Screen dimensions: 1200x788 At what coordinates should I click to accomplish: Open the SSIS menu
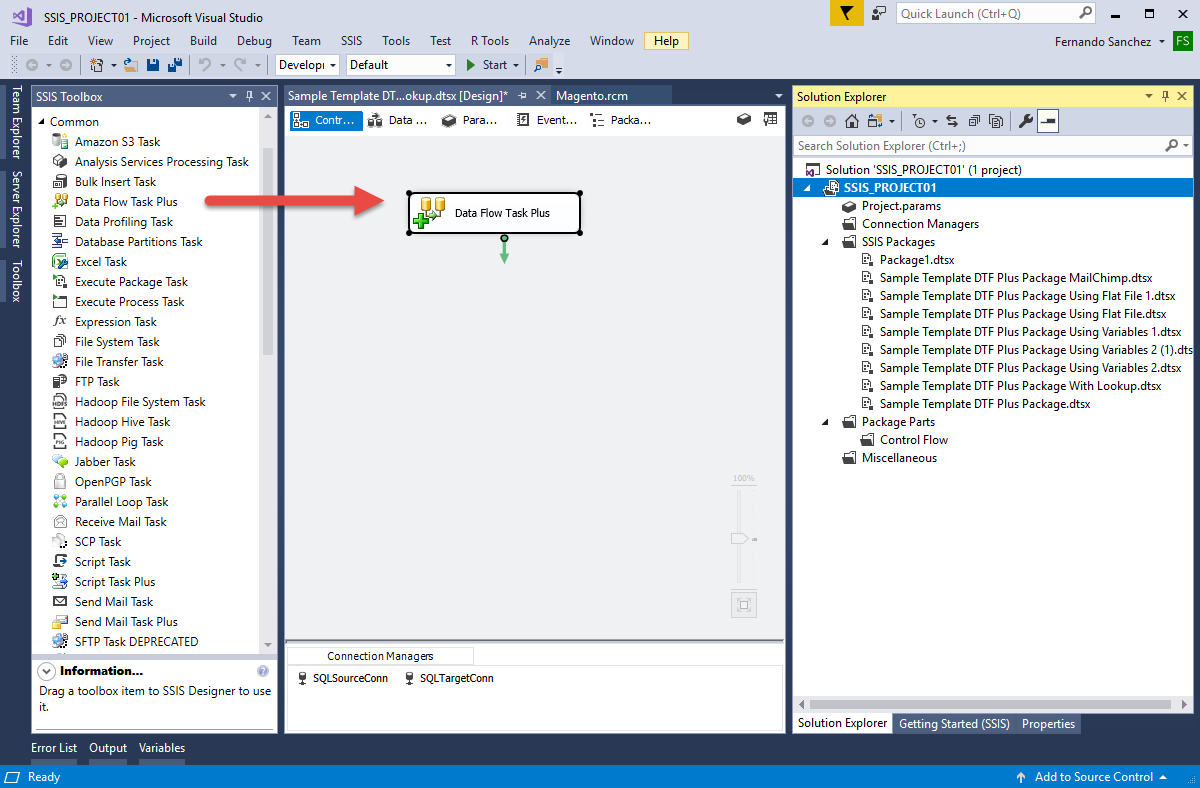pos(351,41)
